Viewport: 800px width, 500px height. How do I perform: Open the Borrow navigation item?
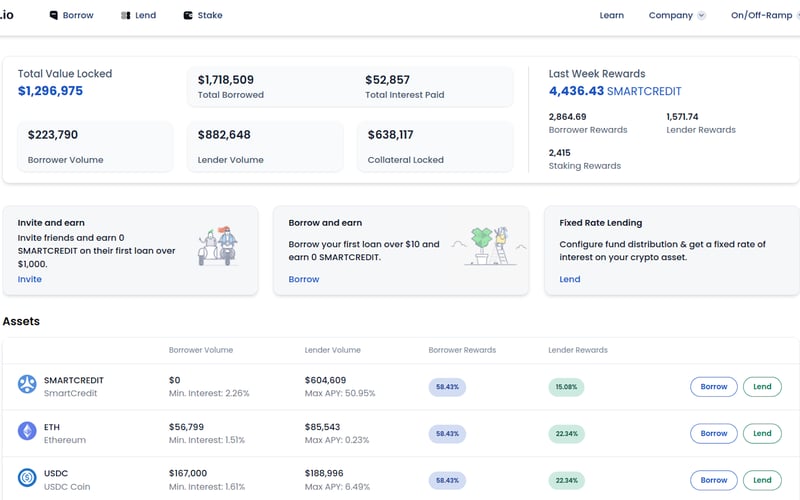coord(72,15)
